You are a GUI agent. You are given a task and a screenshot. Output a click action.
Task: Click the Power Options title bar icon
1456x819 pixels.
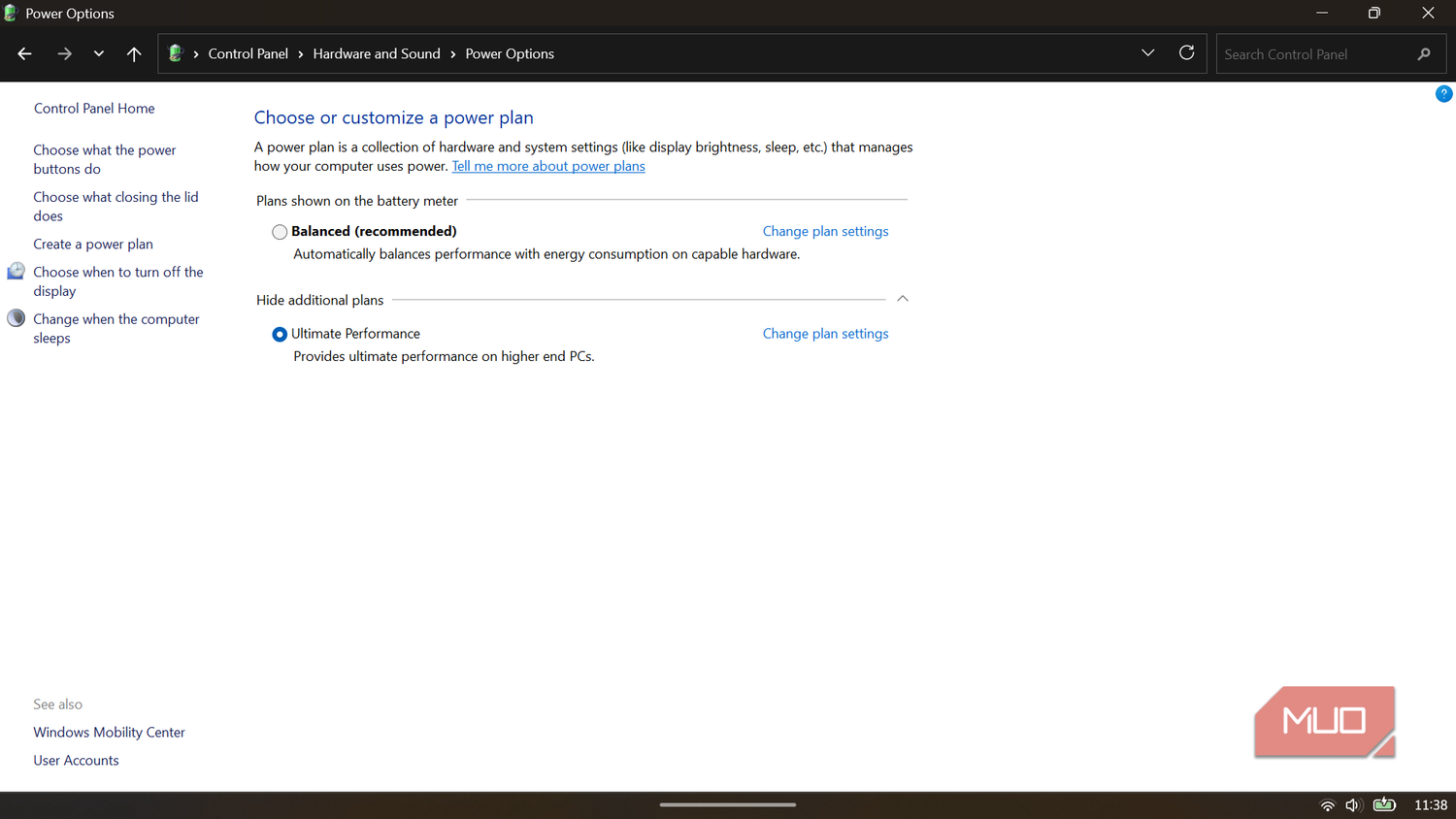pyautogui.click(x=11, y=14)
